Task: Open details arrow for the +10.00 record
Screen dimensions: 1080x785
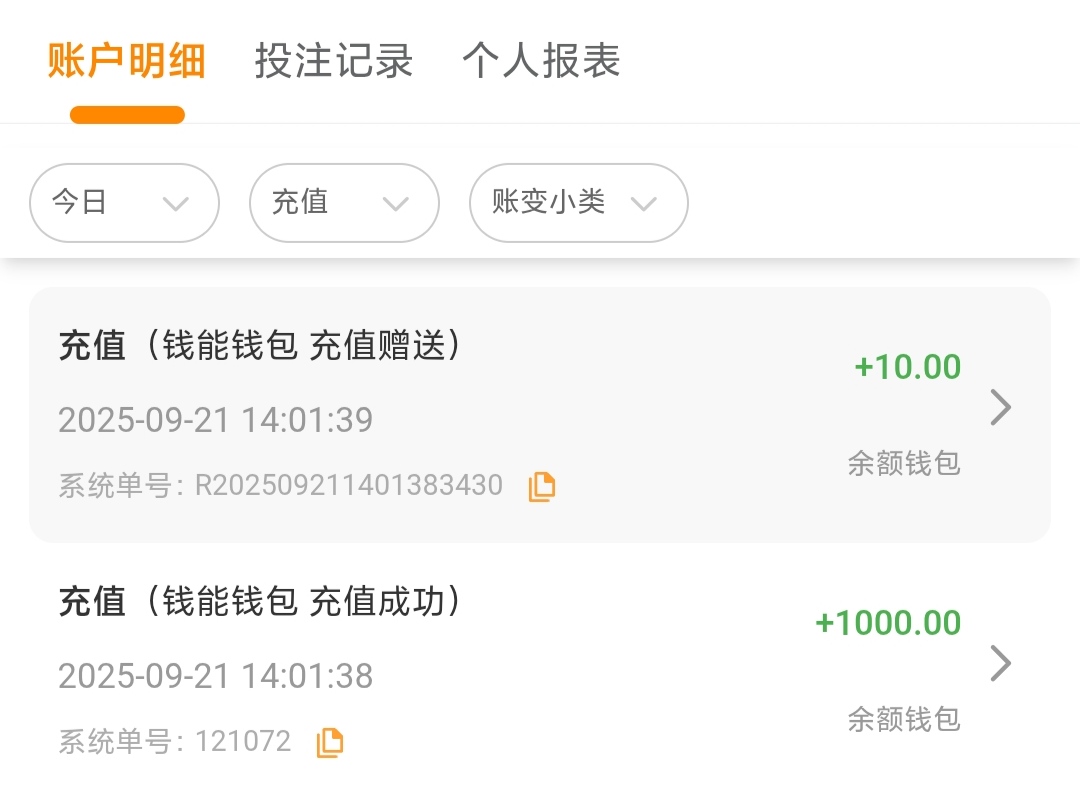Action: (1000, 408)
